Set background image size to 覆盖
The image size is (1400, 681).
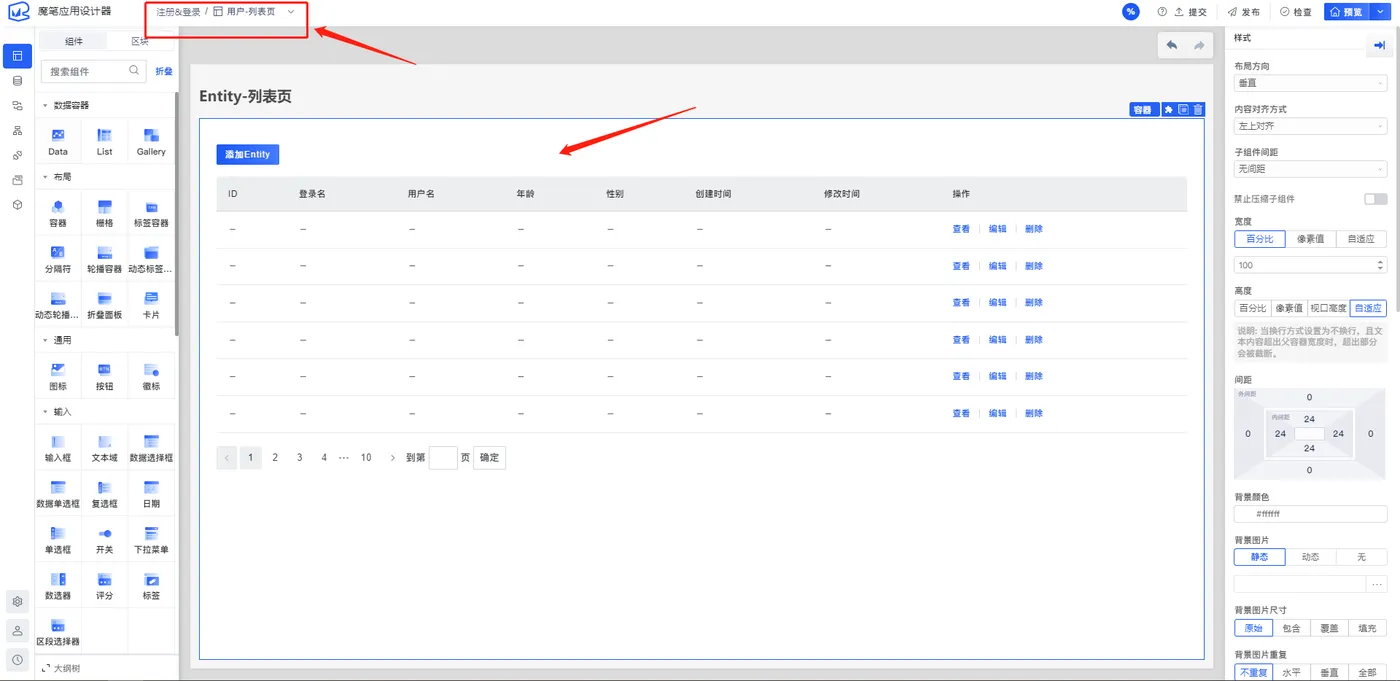point(1329,628)
